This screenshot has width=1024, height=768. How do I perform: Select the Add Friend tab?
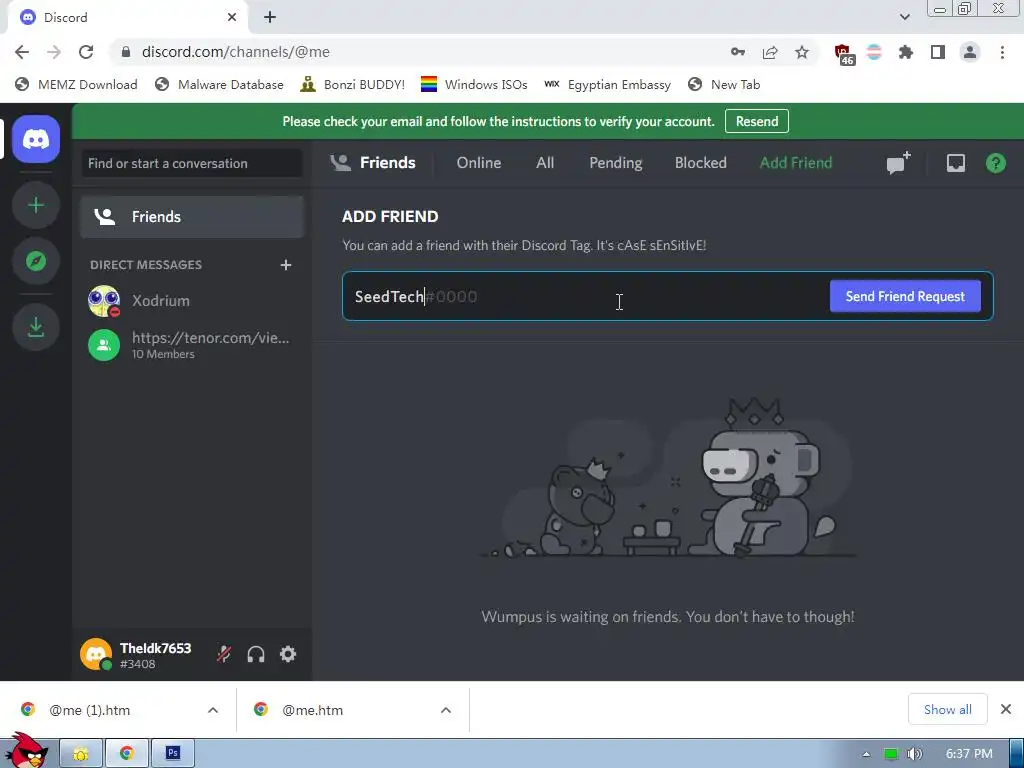click(x=796, y=163)
